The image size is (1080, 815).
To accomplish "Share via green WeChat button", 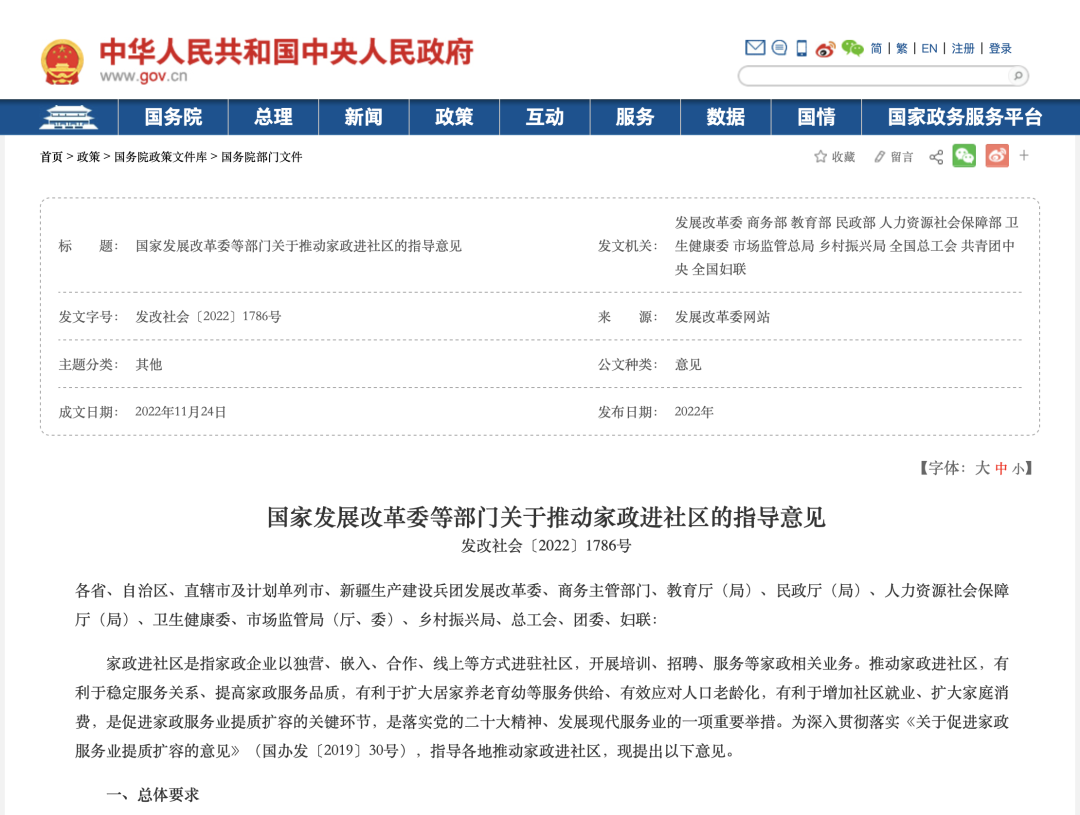I will tap(964, 156).
